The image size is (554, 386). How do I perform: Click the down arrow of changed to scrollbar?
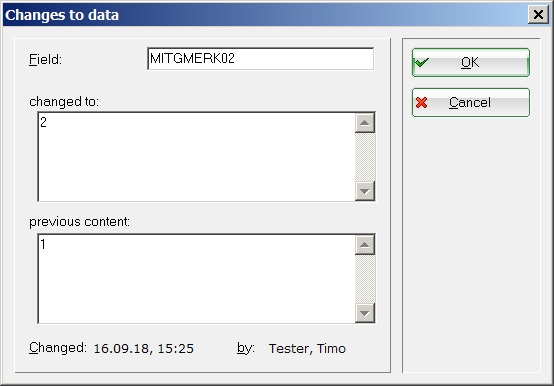pyautogui.click(x=365, y=191)
